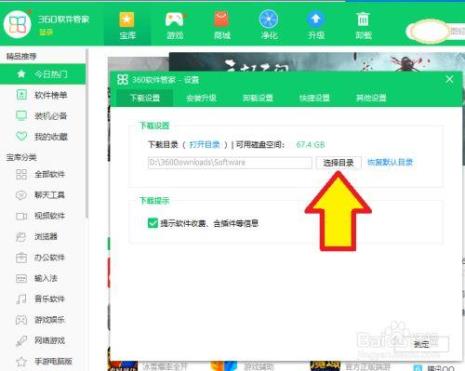Screen dimensions: 465x371
Task: Select 游戏娱乐 category icon
Action: coord(21,320)
